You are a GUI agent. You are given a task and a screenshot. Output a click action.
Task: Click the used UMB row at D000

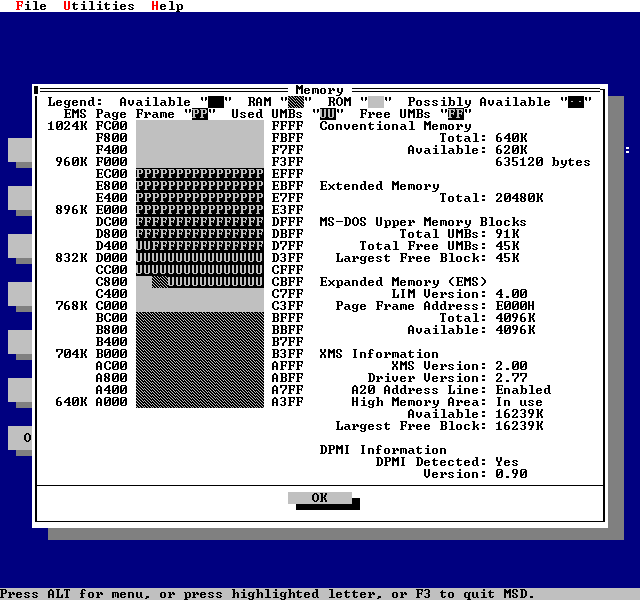click(x=200, y=258)
